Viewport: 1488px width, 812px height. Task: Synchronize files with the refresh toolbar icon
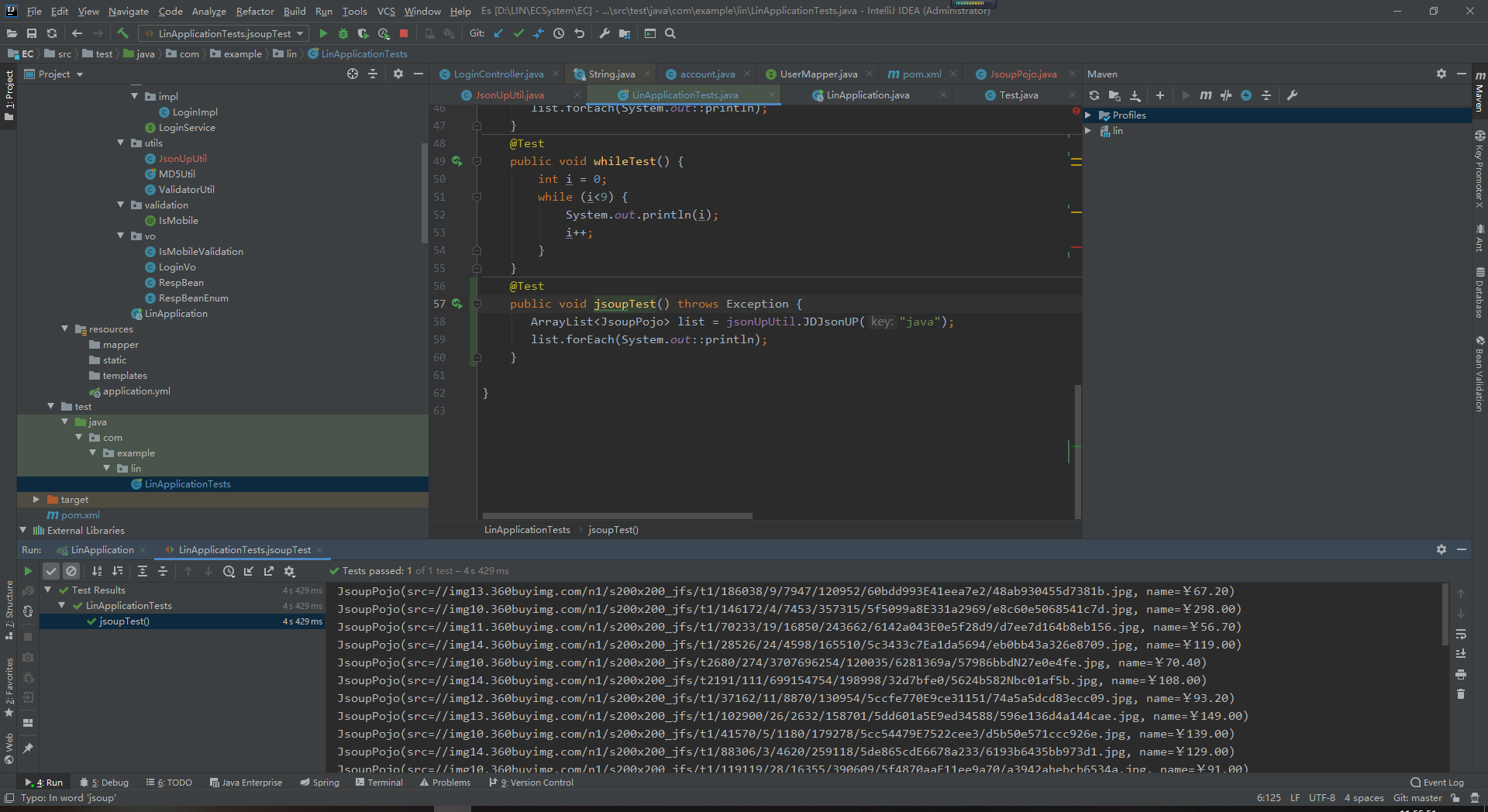[x=52, y=33]
